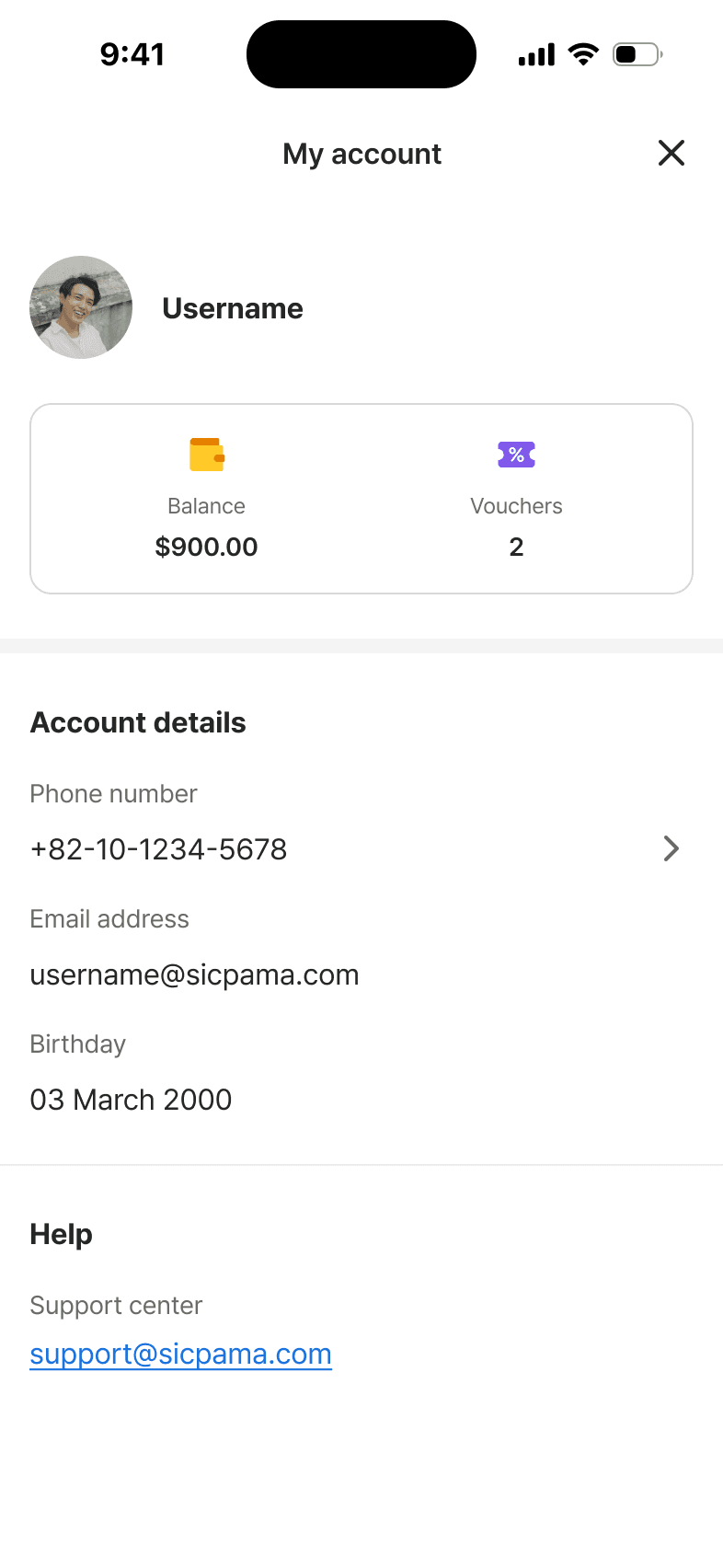723x1568 pixels.
Task: Tap the battery status bar icon
Action: coord(637,54)
